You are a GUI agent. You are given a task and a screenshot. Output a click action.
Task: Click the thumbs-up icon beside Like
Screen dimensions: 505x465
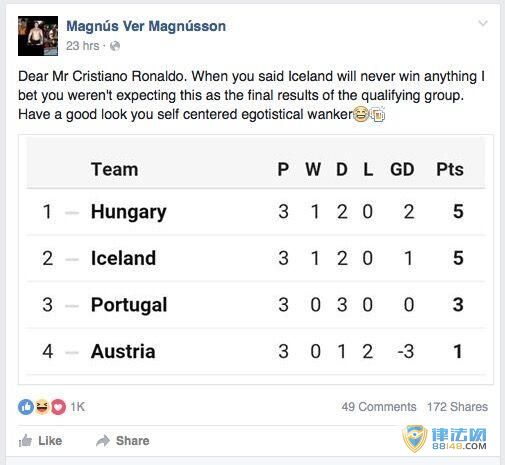point(25,441)
